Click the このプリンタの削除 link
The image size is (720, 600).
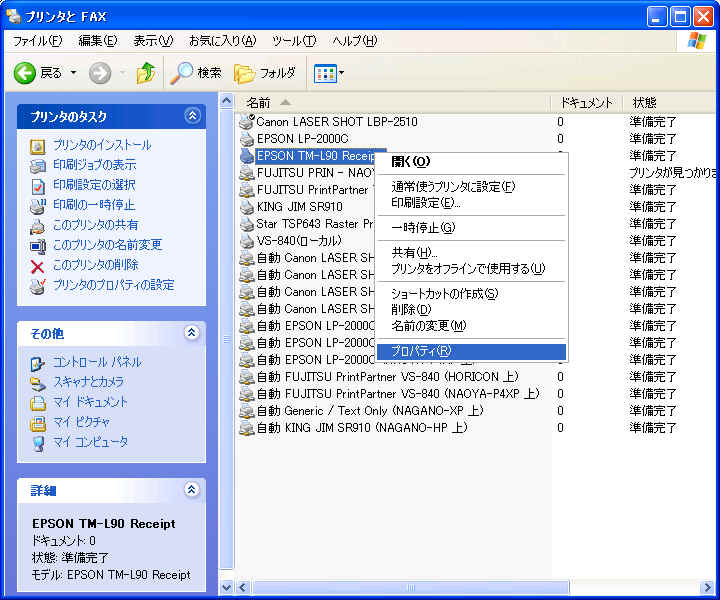point(96,265)
